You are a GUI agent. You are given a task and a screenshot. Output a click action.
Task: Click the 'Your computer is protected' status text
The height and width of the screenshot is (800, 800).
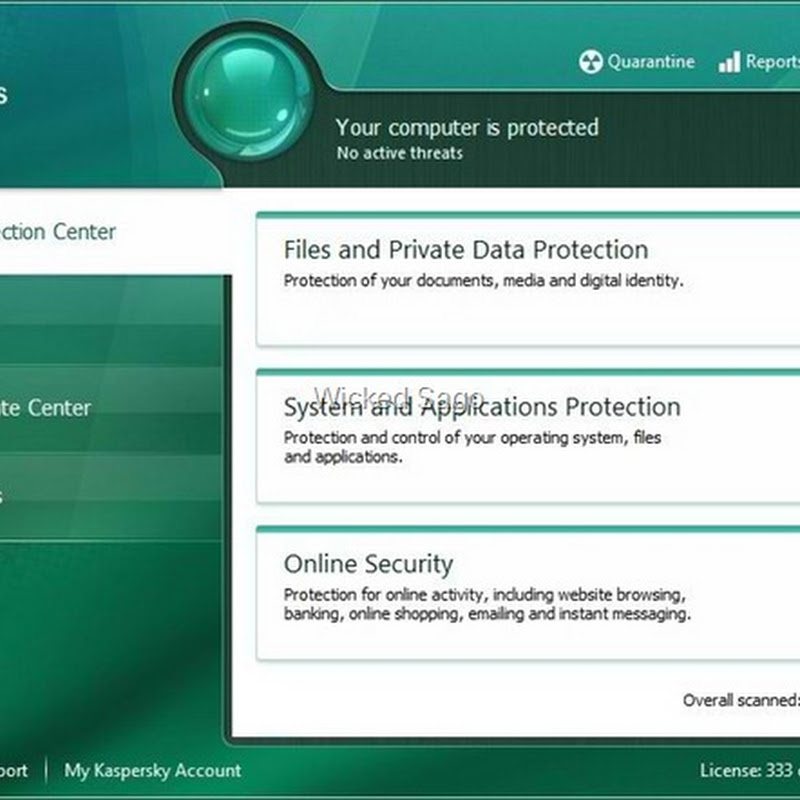click(467, 128)
